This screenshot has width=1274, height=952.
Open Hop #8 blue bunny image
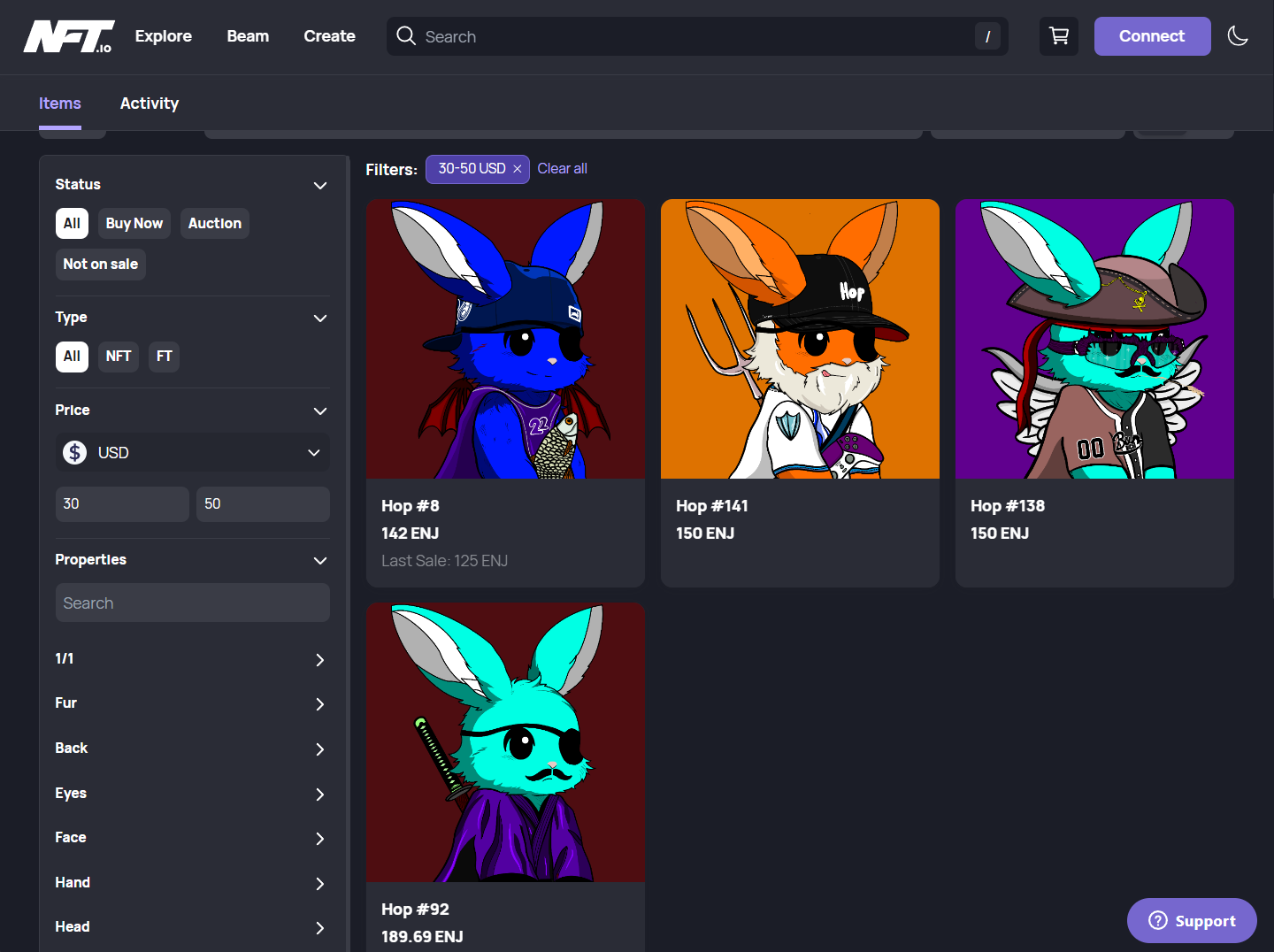click(x=505, y=339)
